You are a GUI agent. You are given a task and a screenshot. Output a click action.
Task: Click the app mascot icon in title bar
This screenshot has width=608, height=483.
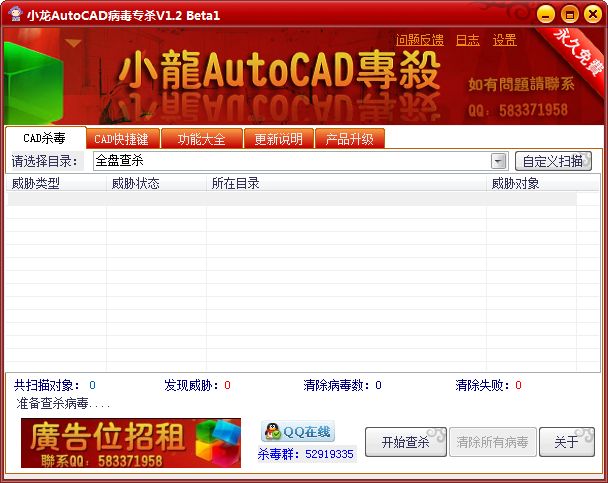point(16,14)
